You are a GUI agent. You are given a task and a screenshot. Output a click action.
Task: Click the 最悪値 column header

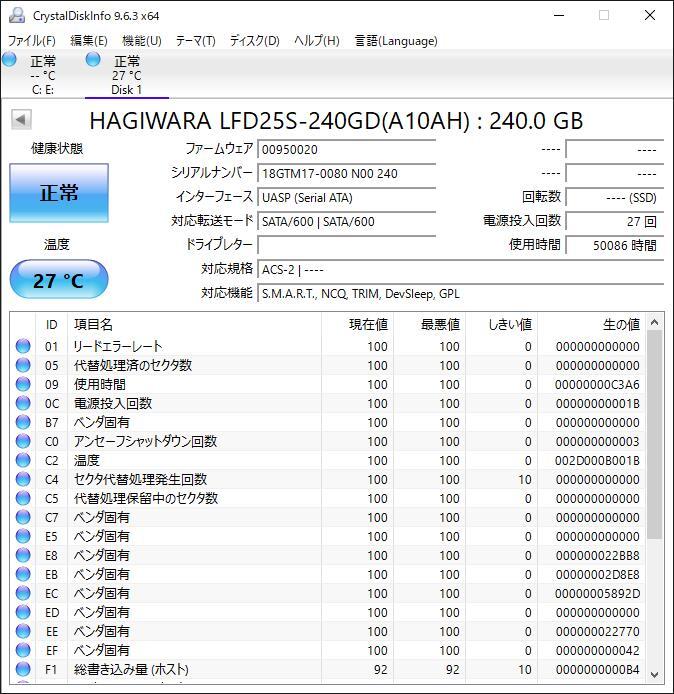[429, 325]
